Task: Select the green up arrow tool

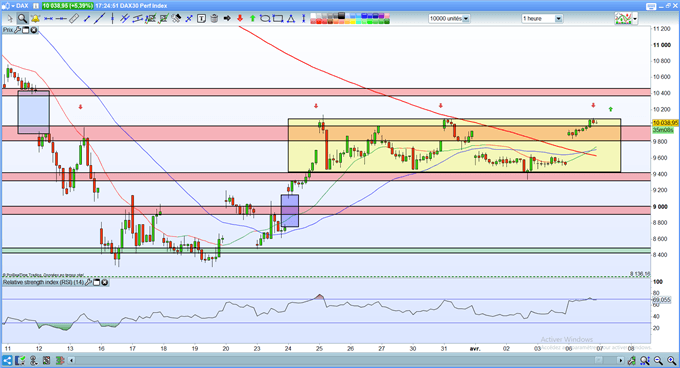Action: [x=252, y=19]
